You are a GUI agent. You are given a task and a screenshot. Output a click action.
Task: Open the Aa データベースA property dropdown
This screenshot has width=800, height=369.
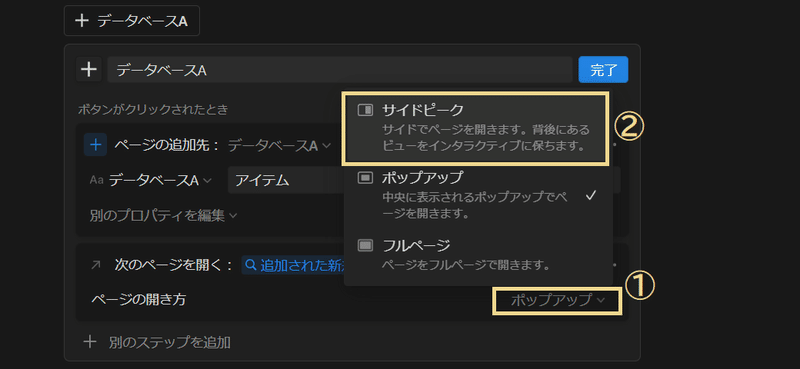pos(160,180)
